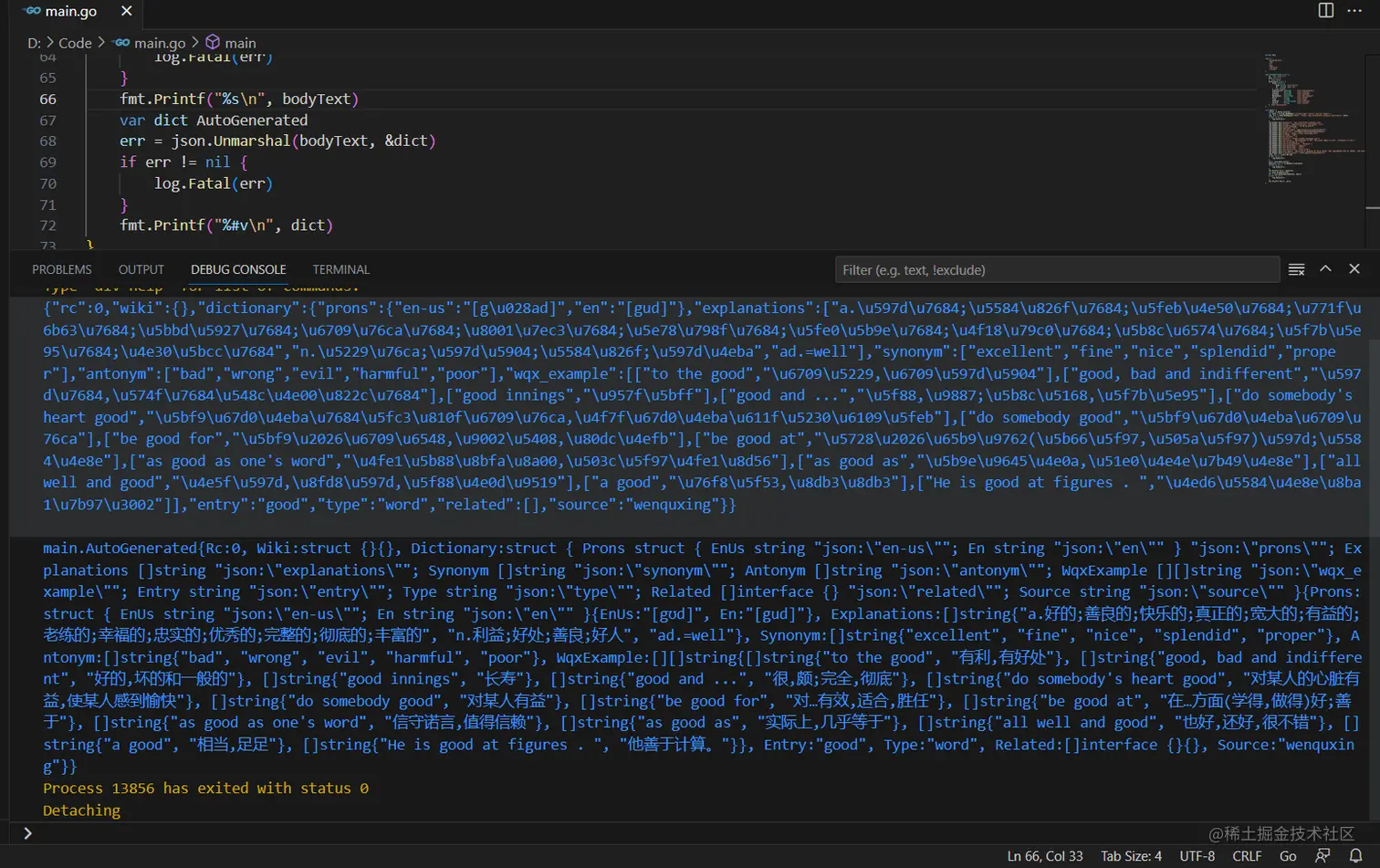Close the bottom panel
The height and width of the screenshot is (868, 1380).
[x=1354, y=269]
